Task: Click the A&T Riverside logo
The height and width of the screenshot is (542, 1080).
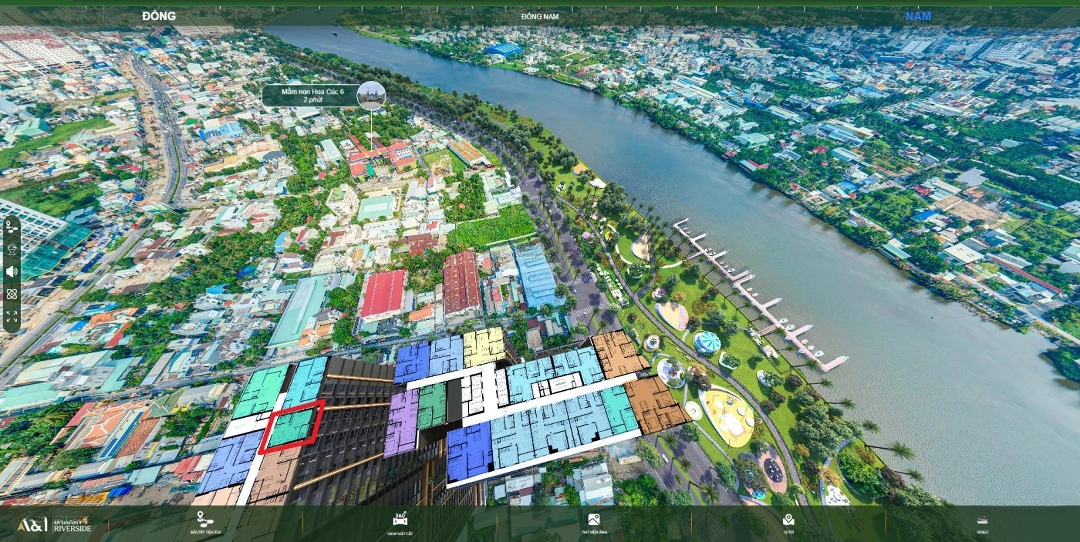Action: click(x=54, y=523)
